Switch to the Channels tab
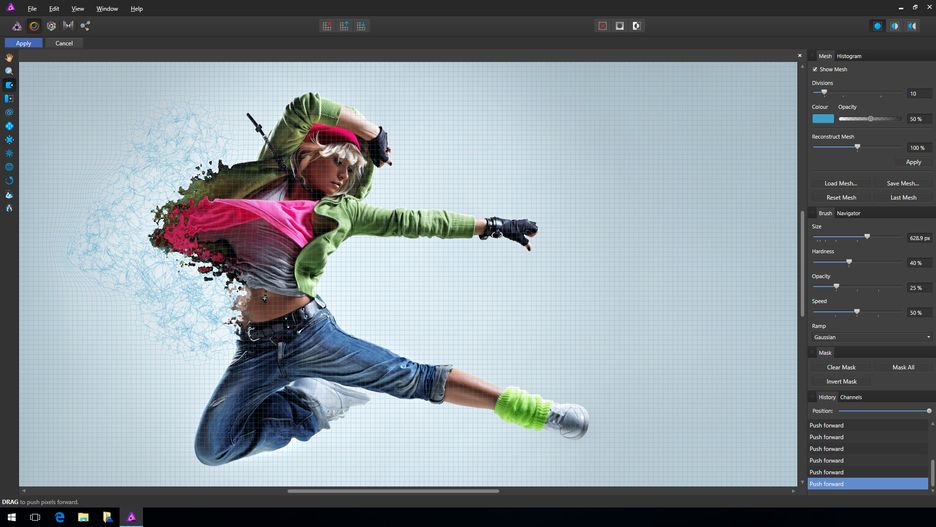This screenshot has width=936, height=527. tap(850, 397)
